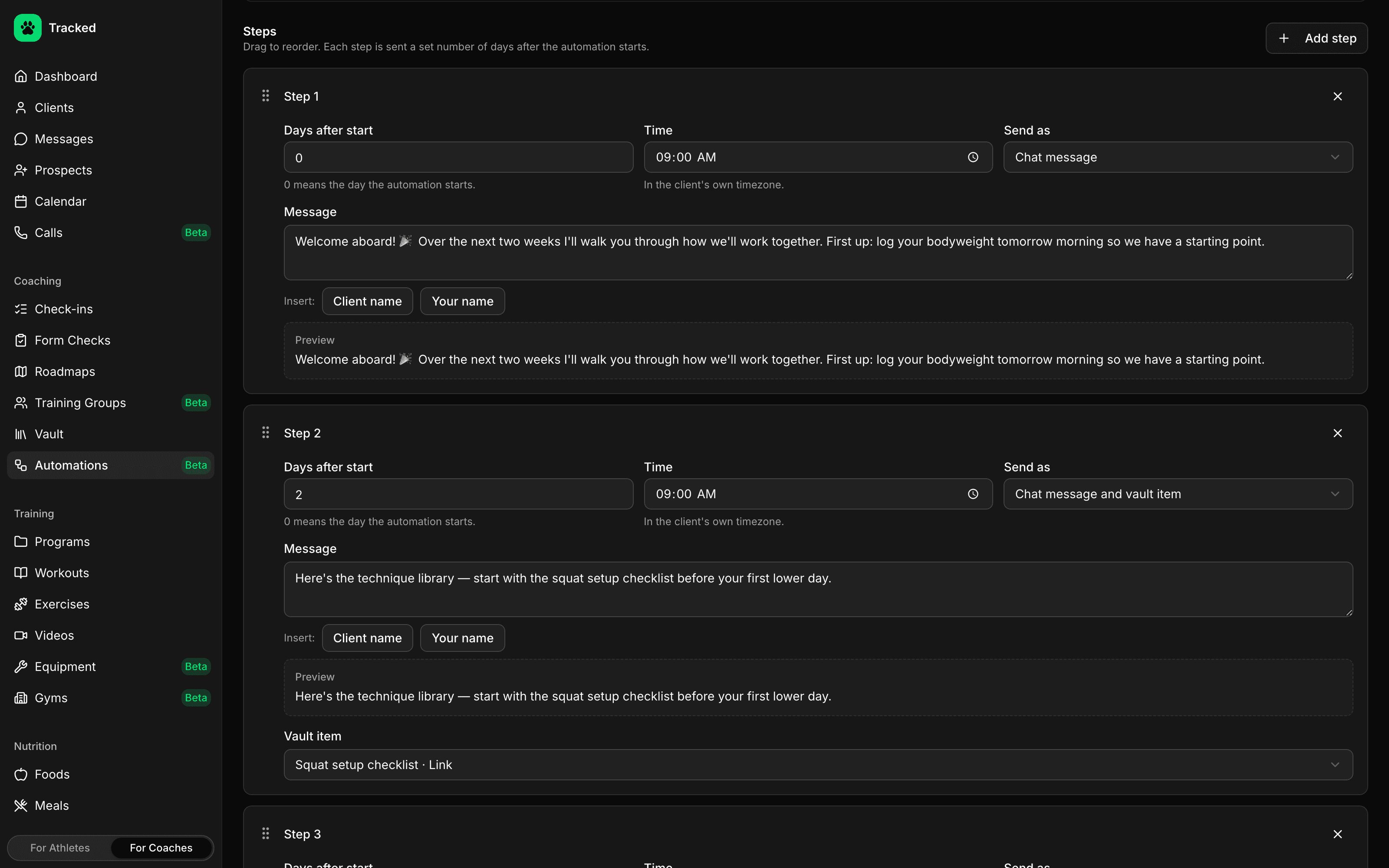Viewport: 1389px width, 868px height.
Task: Remove Step 2 with its X icon
Action: coord(1337,433)
